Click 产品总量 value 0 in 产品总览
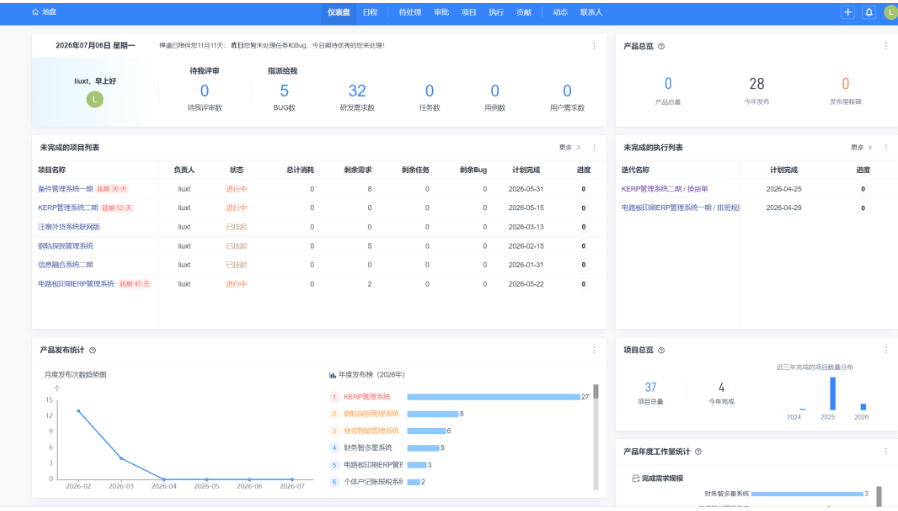898x511 pixels. 668,84
